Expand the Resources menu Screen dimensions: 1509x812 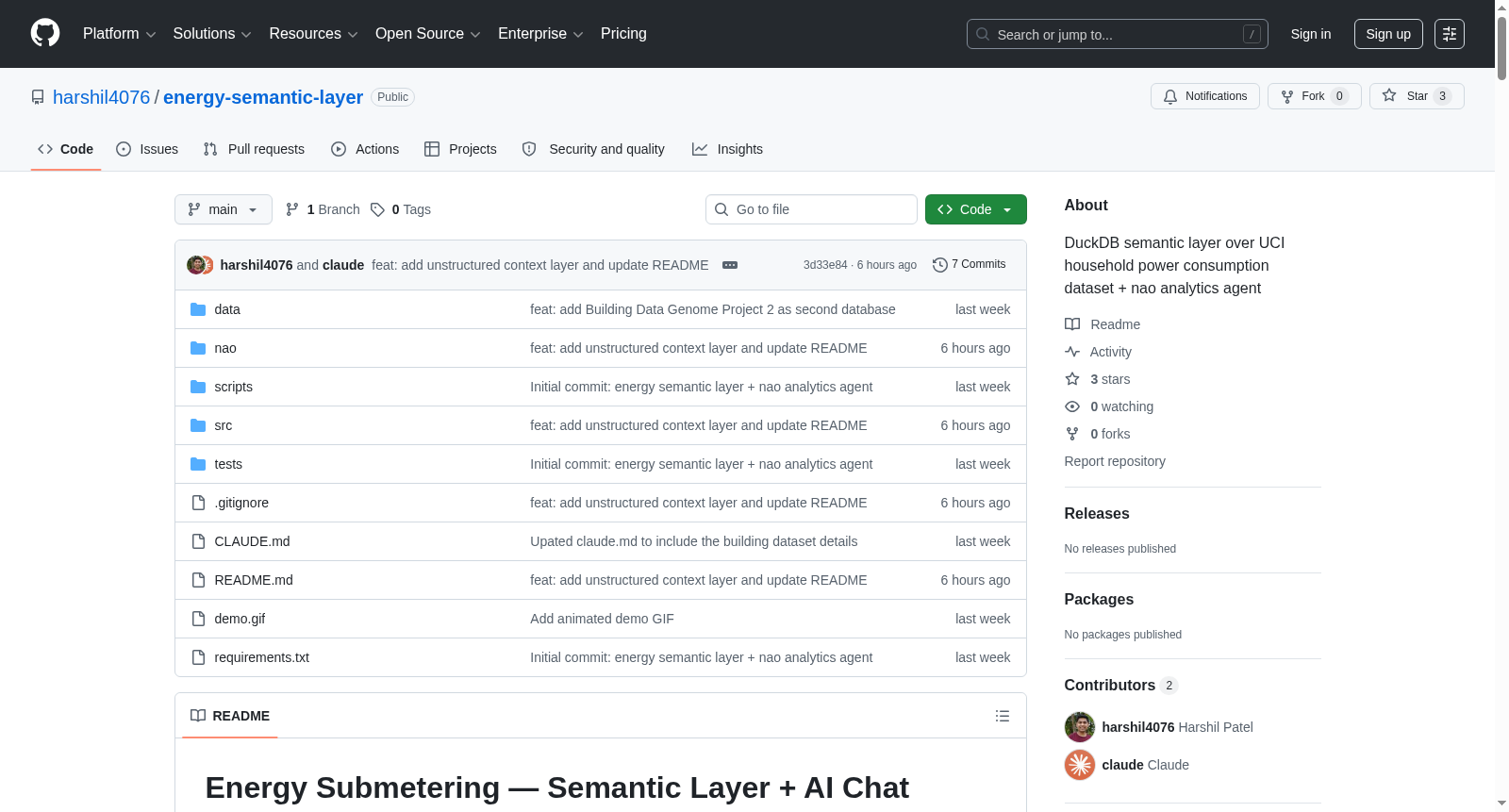click(313, 34)
